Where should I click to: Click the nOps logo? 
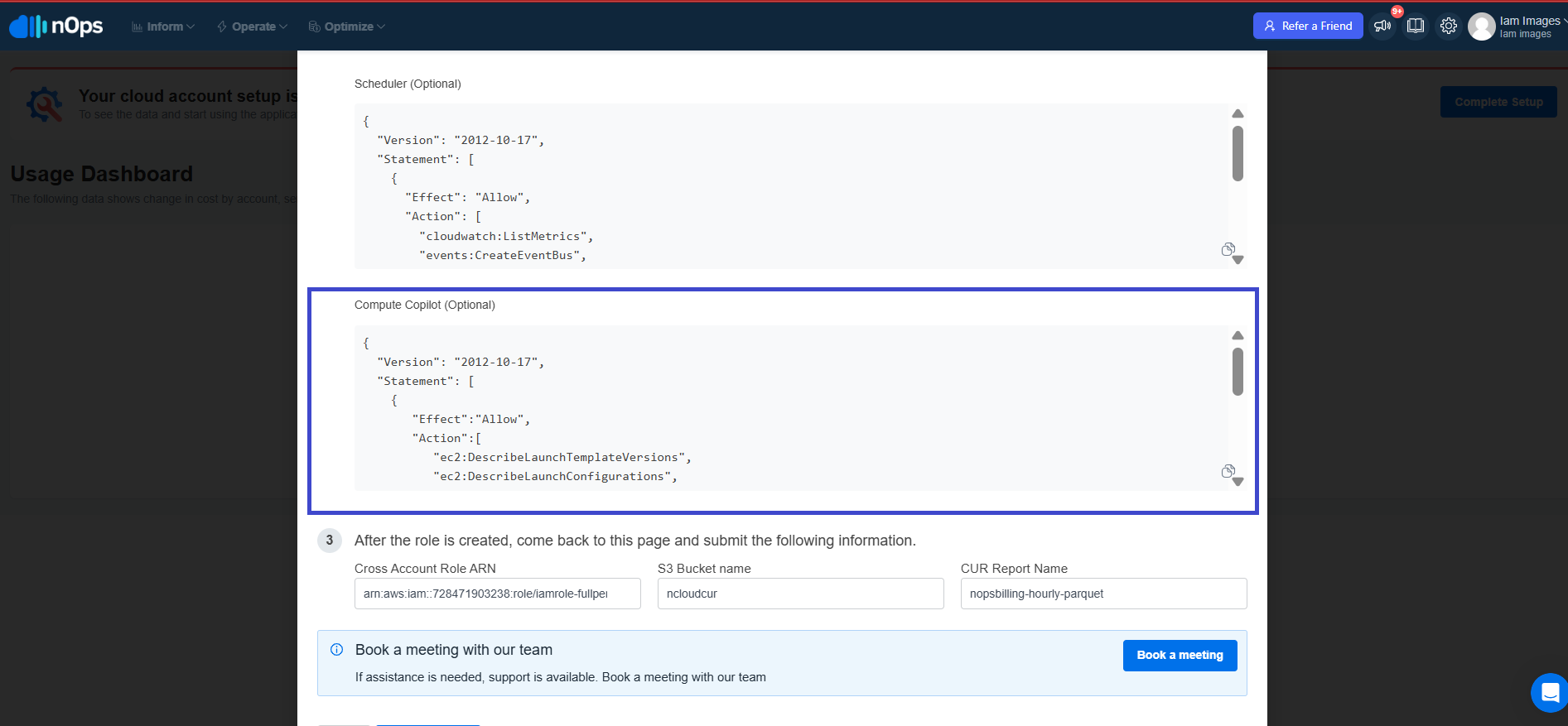[x=56, y=26]
